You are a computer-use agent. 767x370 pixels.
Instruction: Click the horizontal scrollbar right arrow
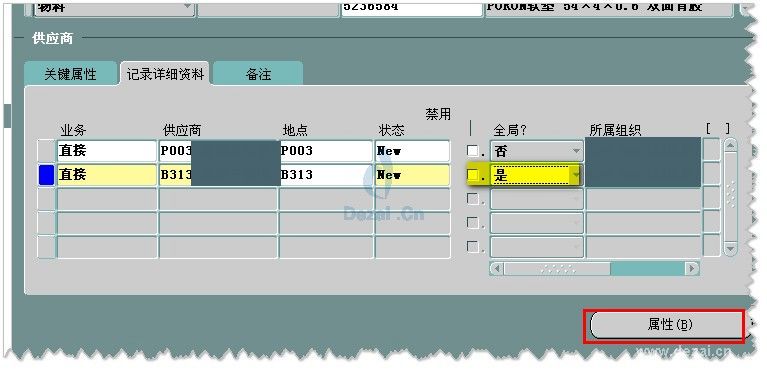[x=692, y=268]
